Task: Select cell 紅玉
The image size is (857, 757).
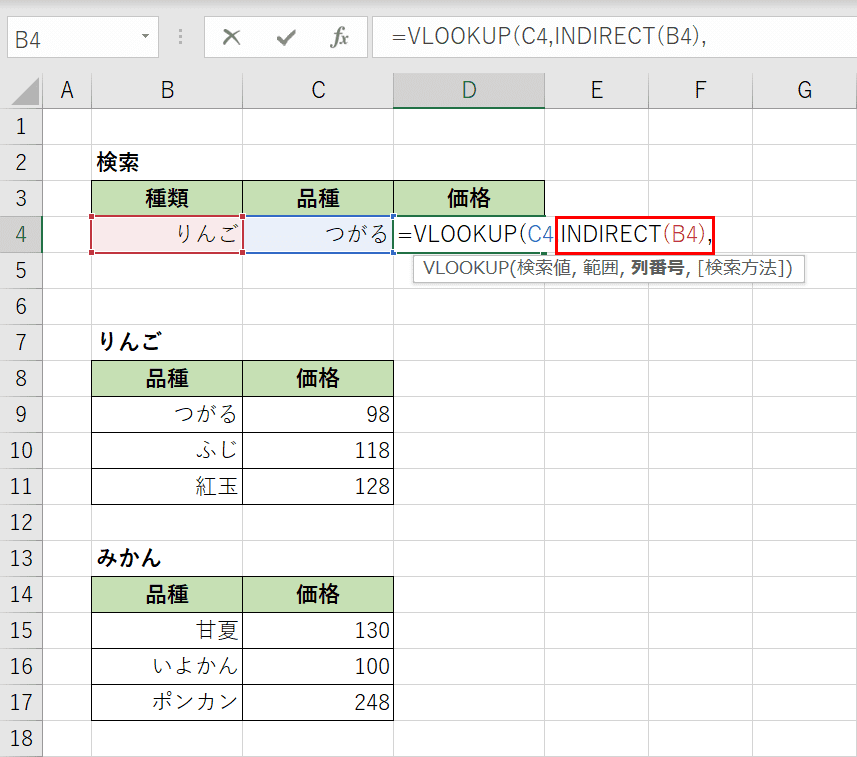Action: tap(167, 486)
